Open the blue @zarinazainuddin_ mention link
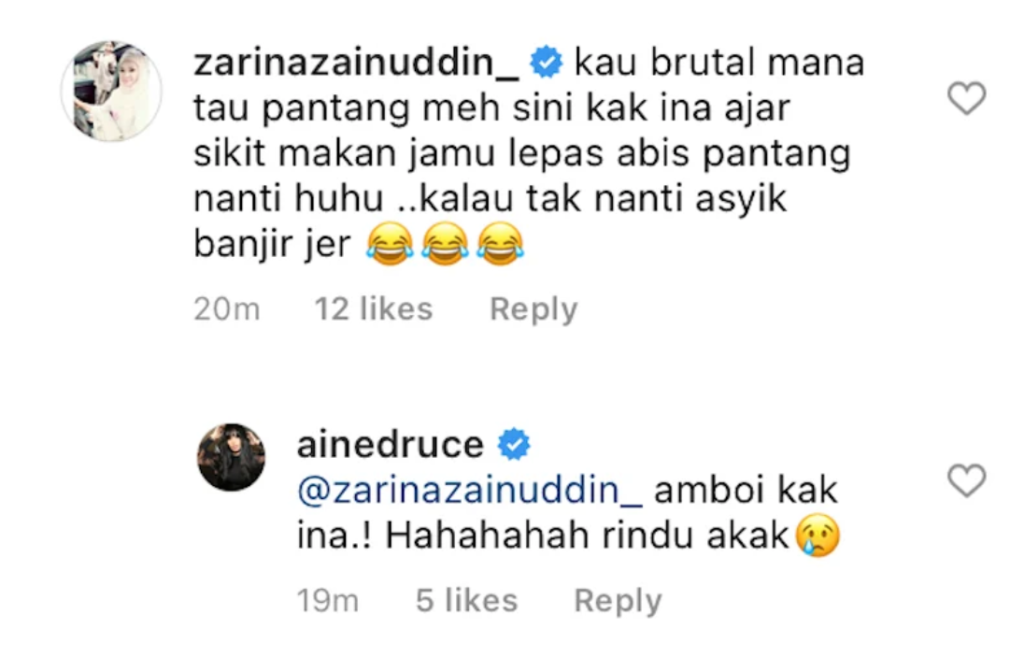 [470, 490]
